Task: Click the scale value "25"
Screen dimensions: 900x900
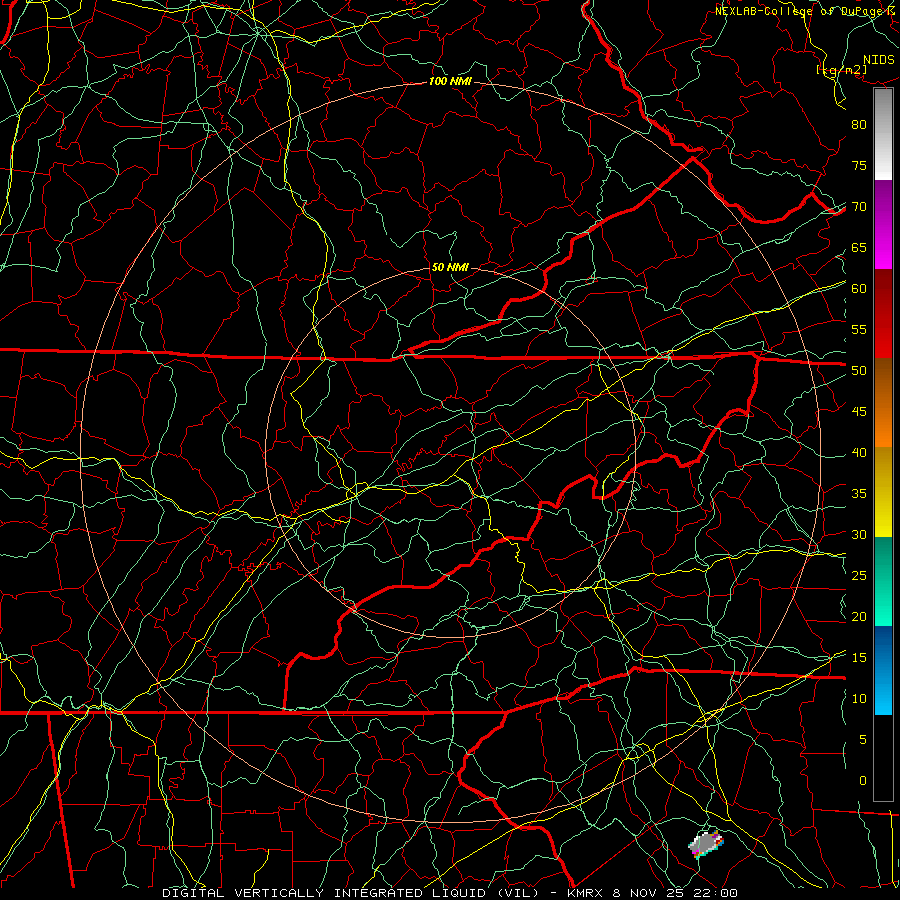Action: (859, 576)
